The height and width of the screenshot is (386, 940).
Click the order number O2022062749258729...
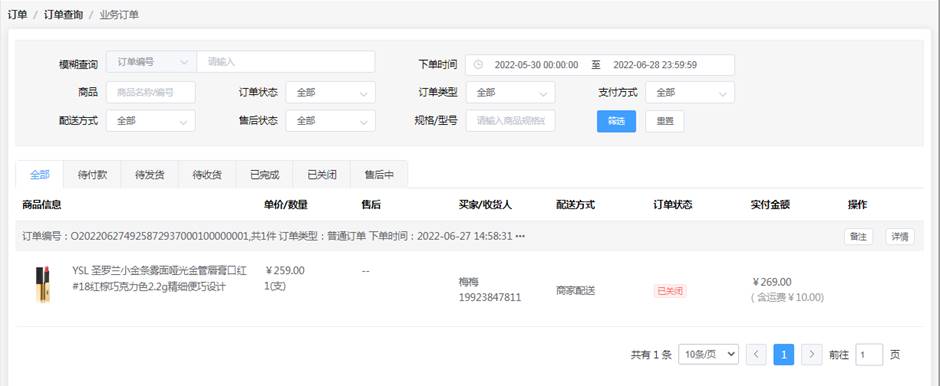(159, 236)
